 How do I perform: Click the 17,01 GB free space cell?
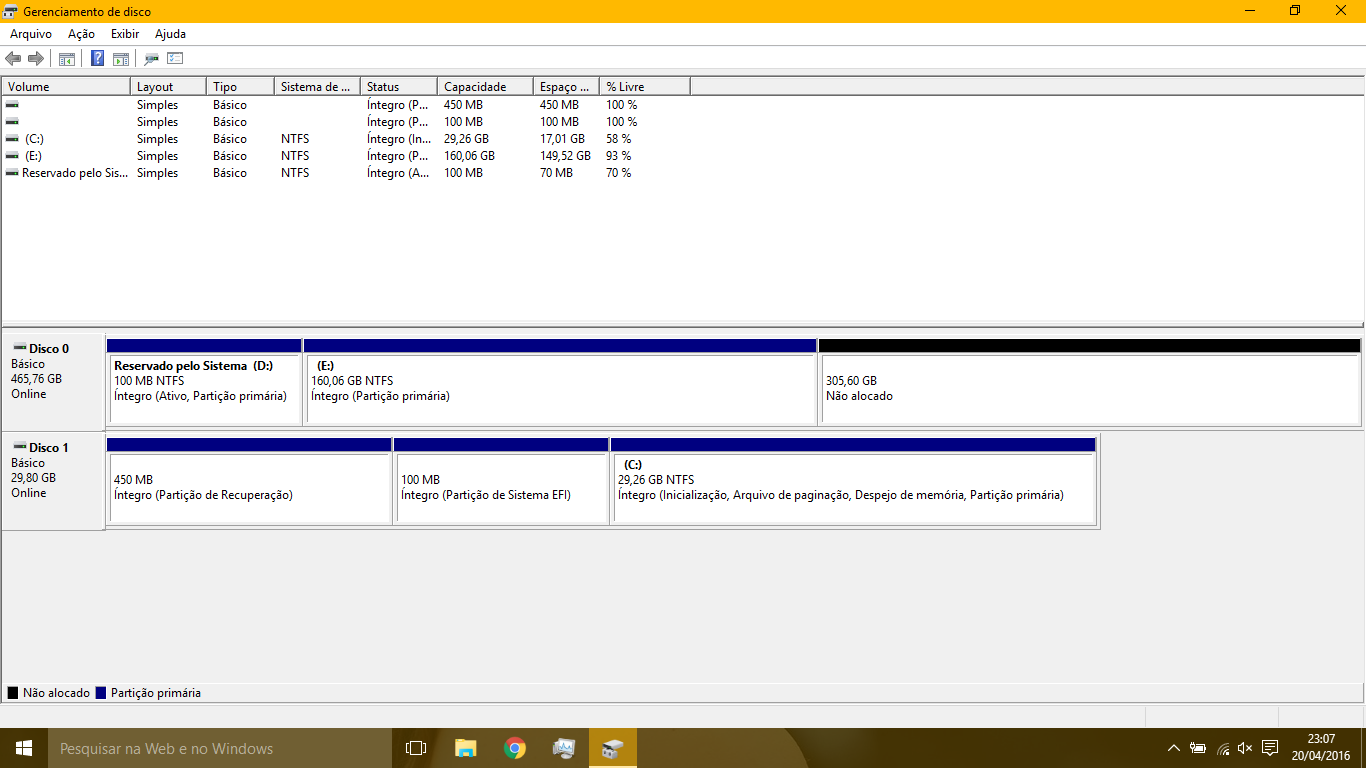(x=562, y=139)
